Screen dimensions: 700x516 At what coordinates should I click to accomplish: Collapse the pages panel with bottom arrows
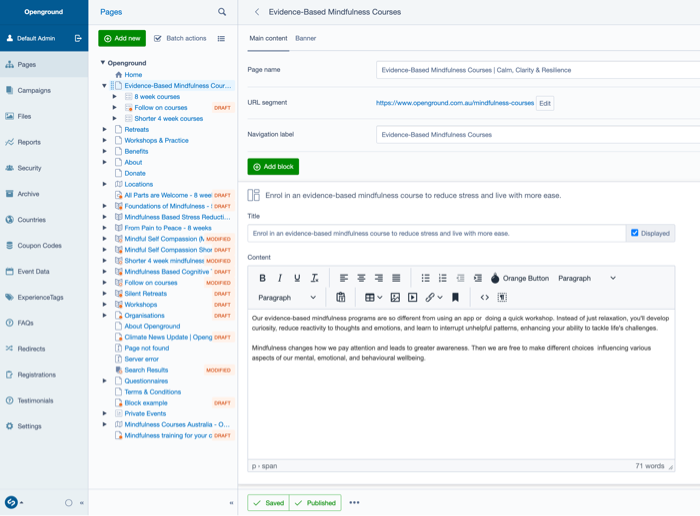pos(231,503)
